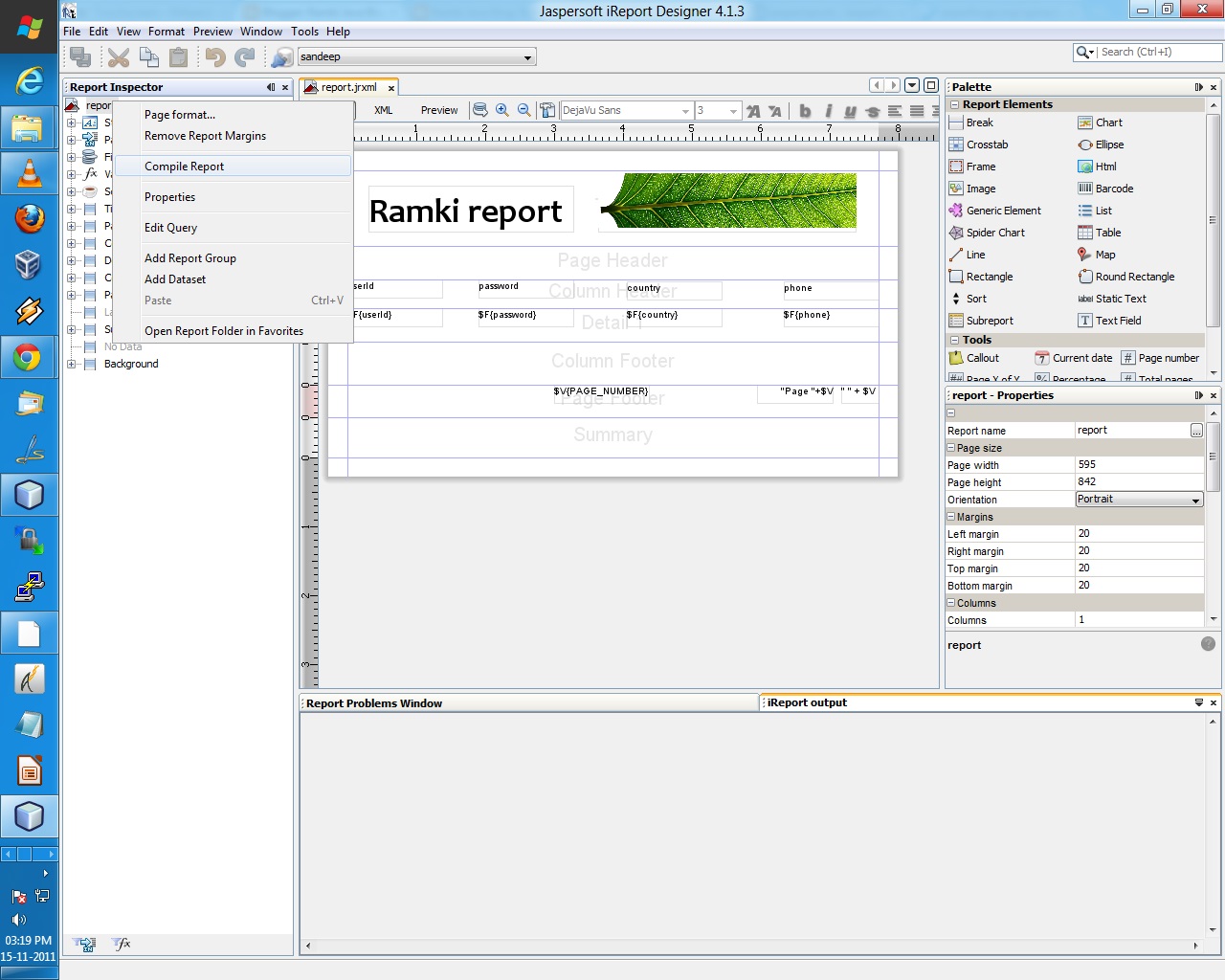Choose the Text Field element
This screenshot has width=1225, height=980.
click(x=1109, y=321)
